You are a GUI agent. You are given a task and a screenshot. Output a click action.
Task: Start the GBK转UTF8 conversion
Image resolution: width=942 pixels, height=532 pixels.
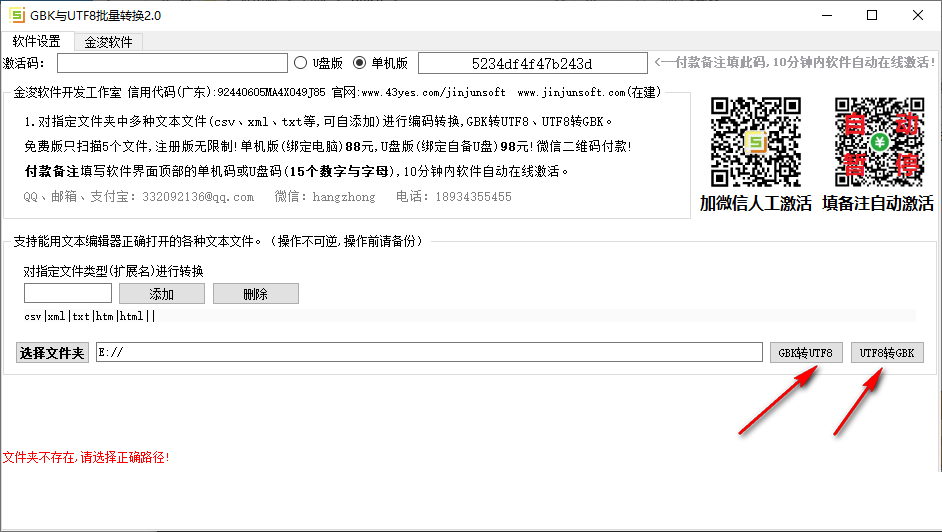tap(806, 353)
